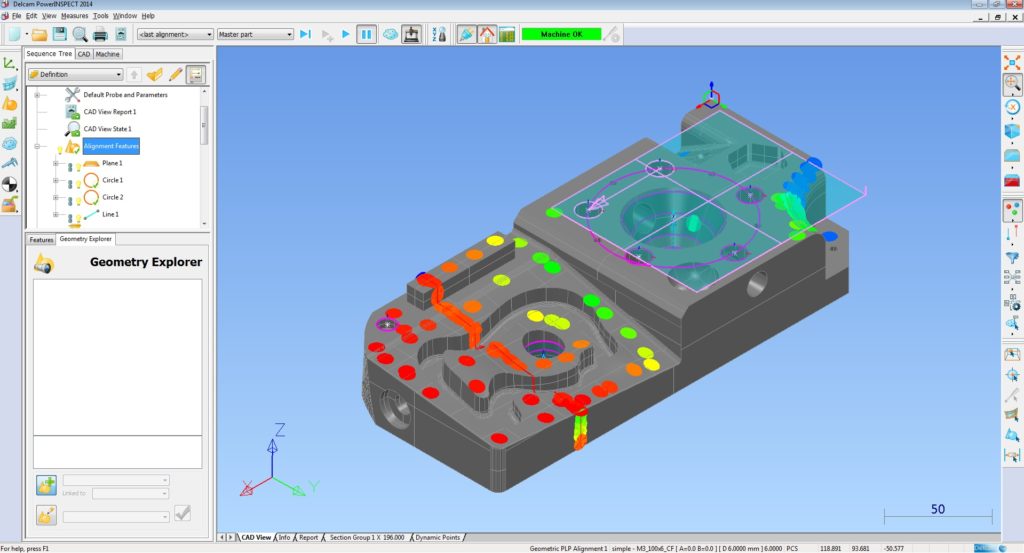
Task: Open the Measures menu
Action: click(x=74, y=16)
